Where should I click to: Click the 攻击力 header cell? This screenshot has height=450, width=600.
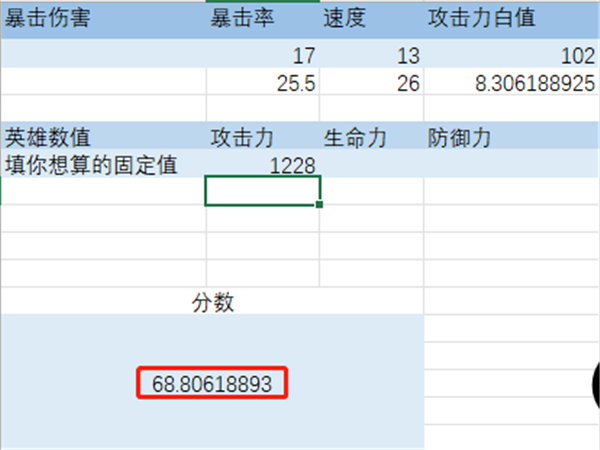[x=263, y=136]
